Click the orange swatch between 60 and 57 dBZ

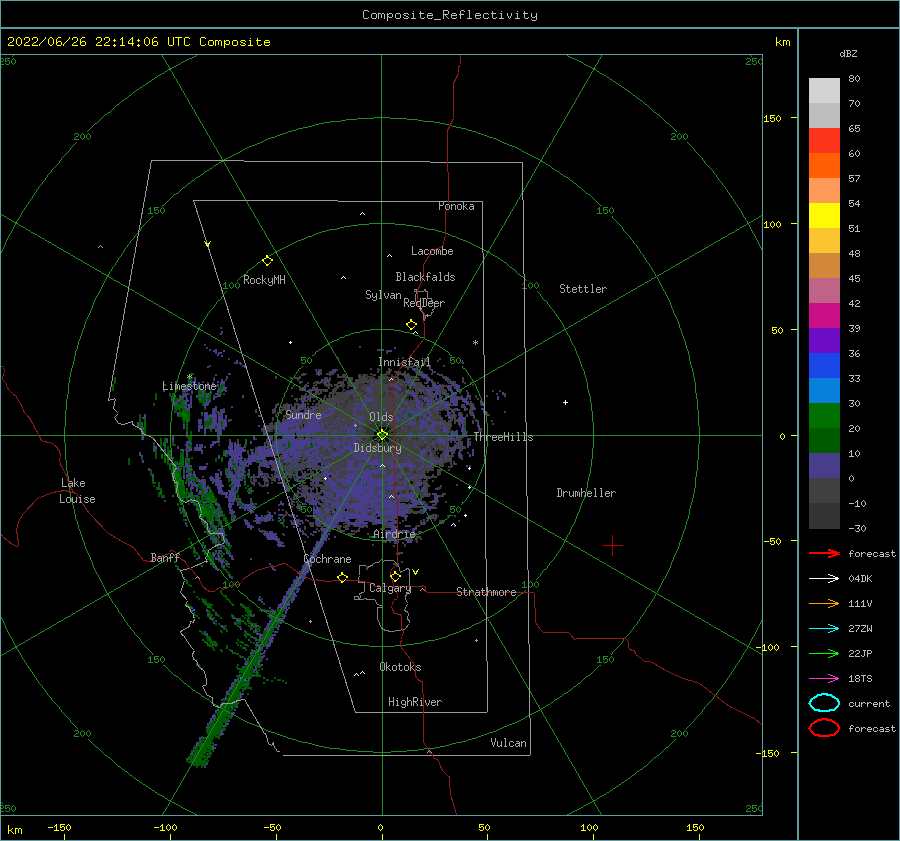tap(824, 165)
